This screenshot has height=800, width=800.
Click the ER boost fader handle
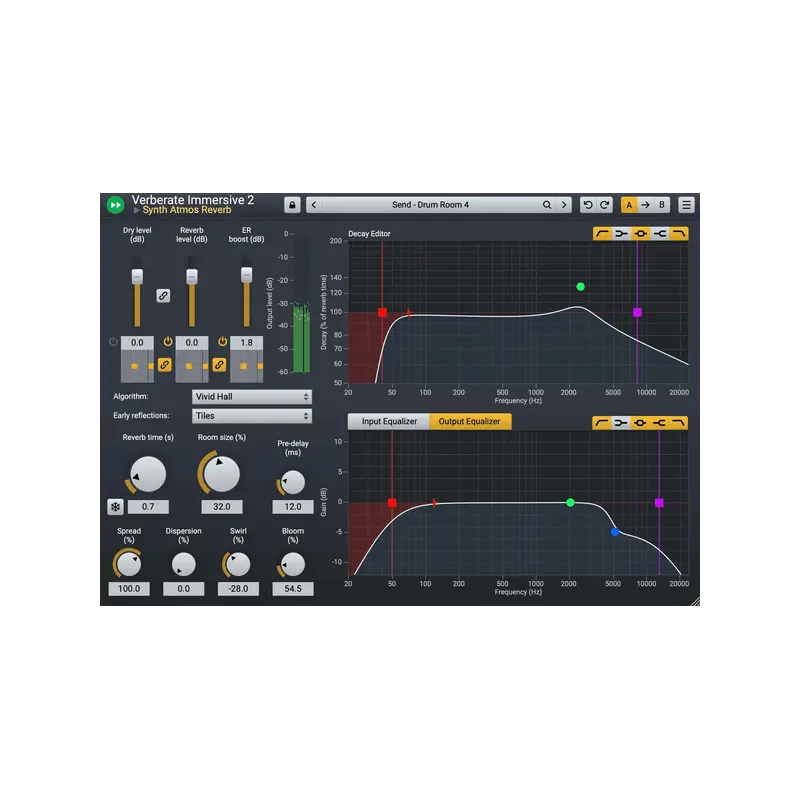click(246, 274)
